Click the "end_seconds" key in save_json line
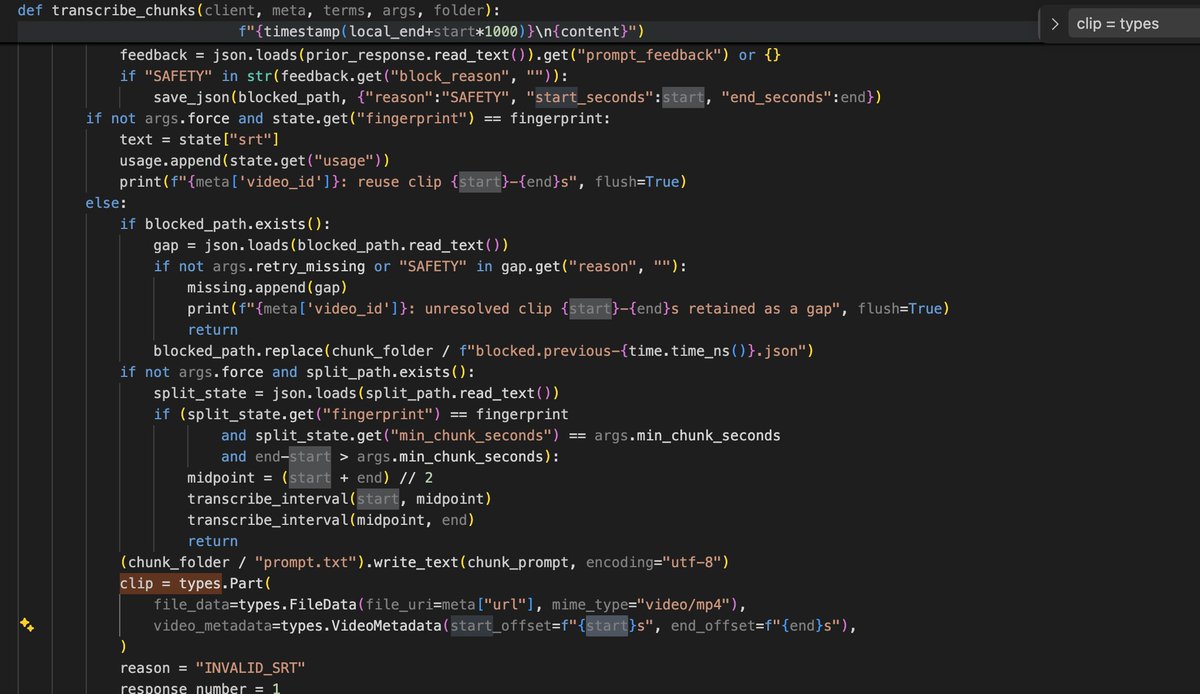This screenshot has width=1200, height=694. point(776,97)
